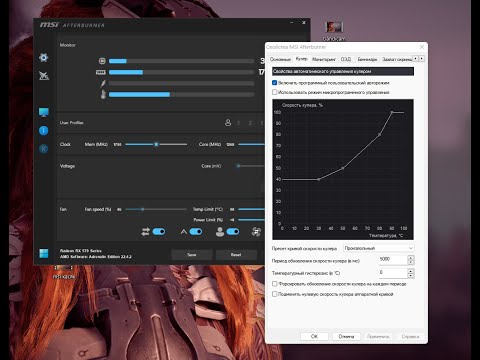Launch Kombustor with the K sidebar icon

coord(44,149)
